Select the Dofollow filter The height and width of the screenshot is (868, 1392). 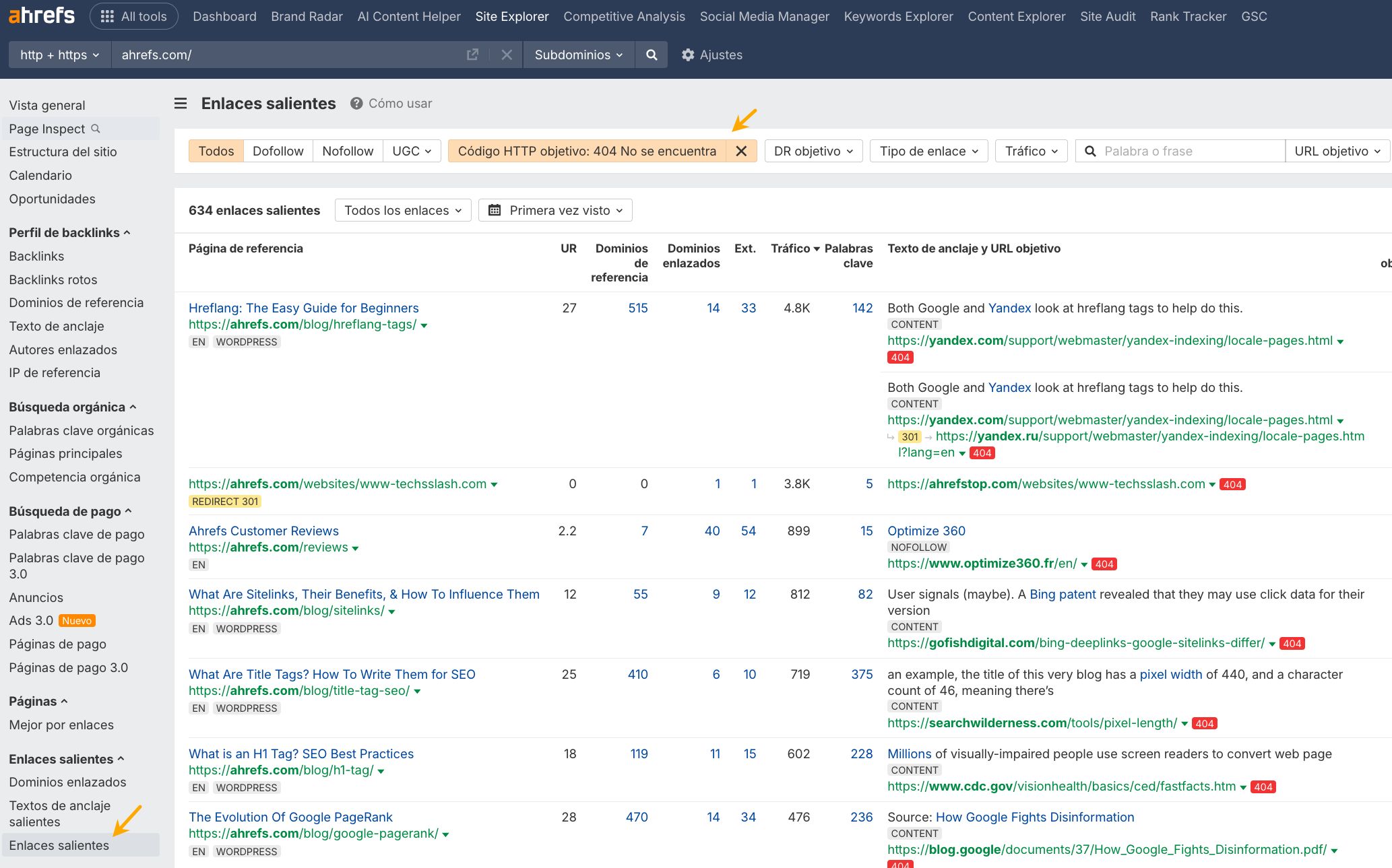tap(278, 152)
